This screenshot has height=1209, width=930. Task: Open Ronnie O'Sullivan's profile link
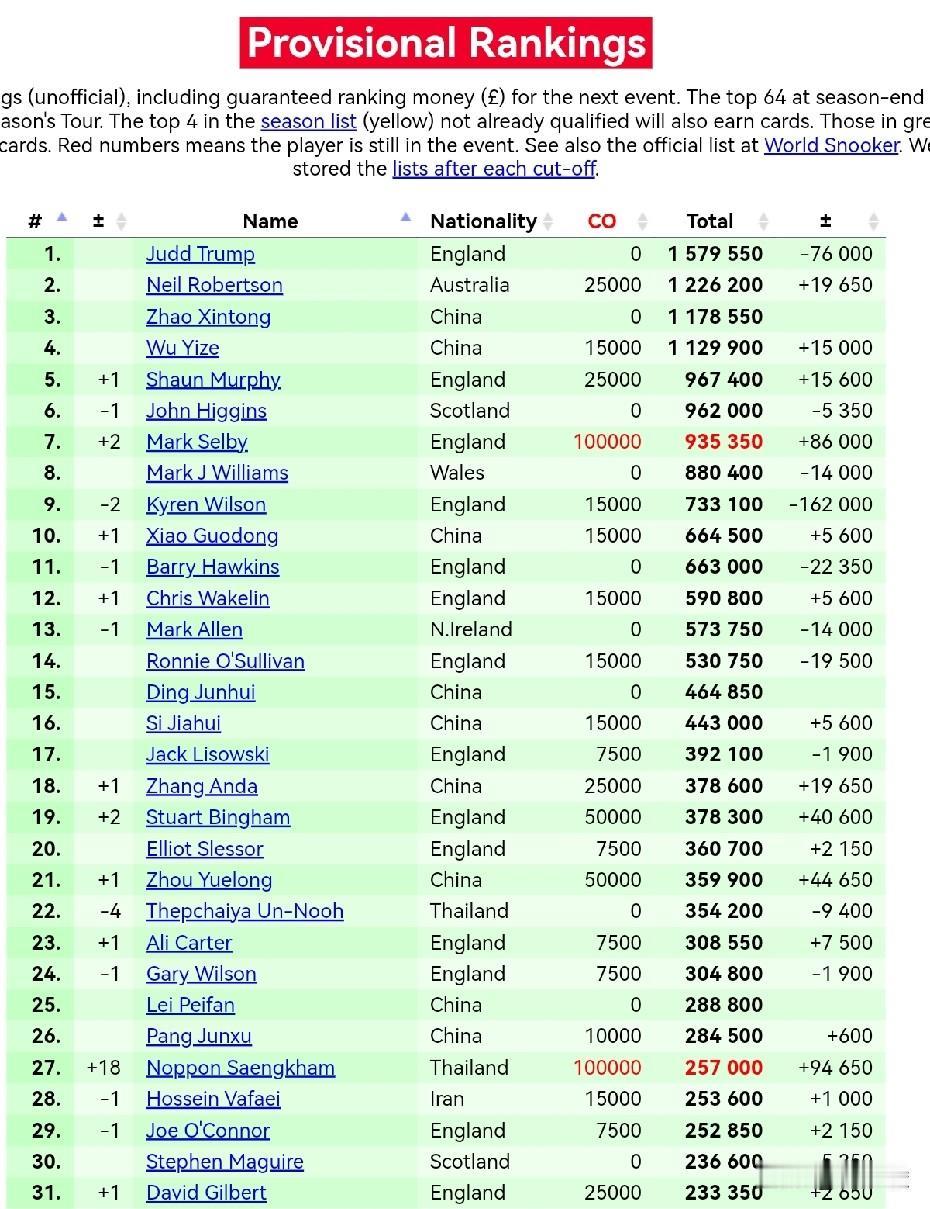coord(225,661)
